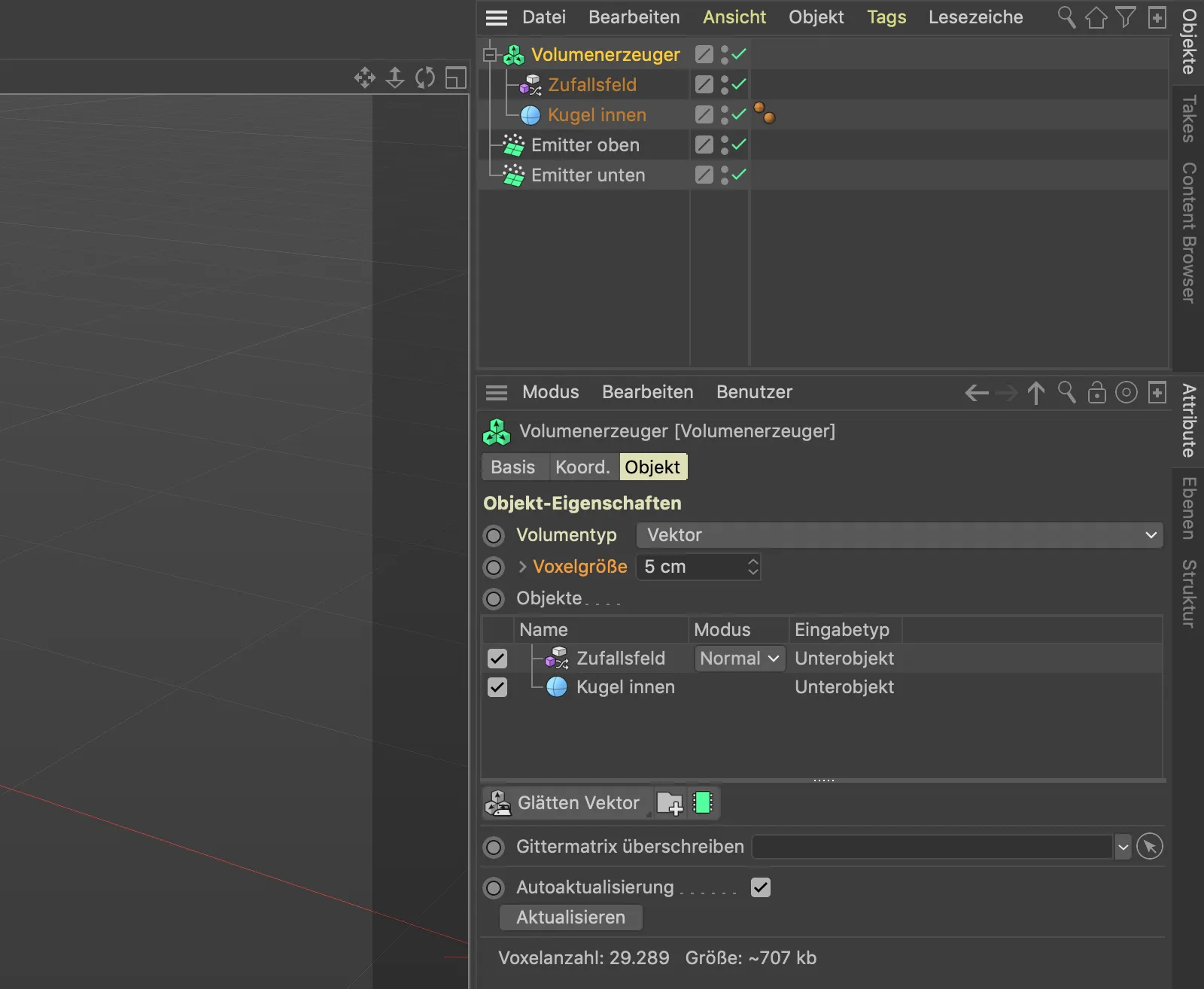
Task: Click Attribute Manager new panel plus icon
Action: click(1157, 392)
